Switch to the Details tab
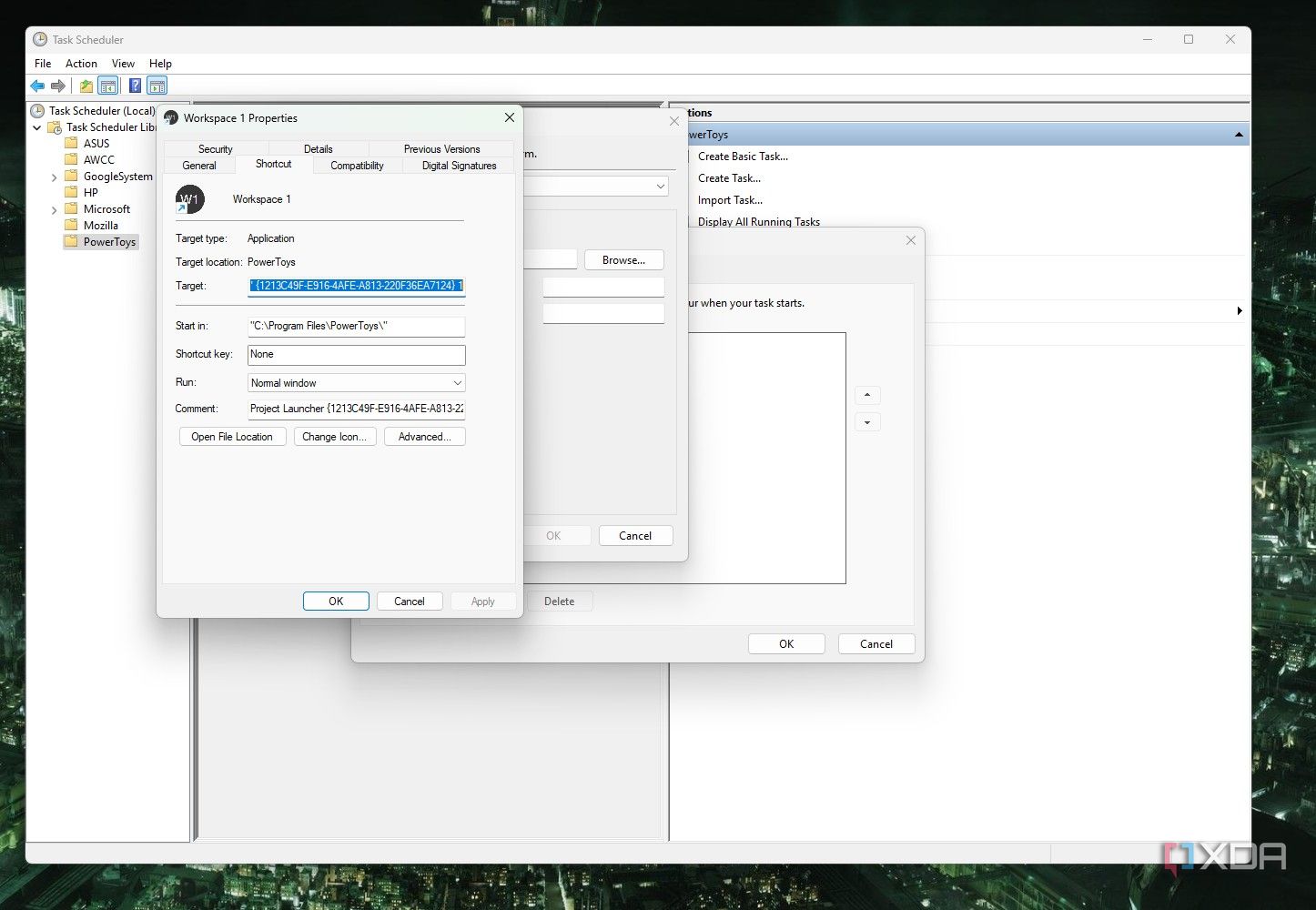Image resolution: width=1316 pixels, height=910 pixels. [x=319, y=149]
